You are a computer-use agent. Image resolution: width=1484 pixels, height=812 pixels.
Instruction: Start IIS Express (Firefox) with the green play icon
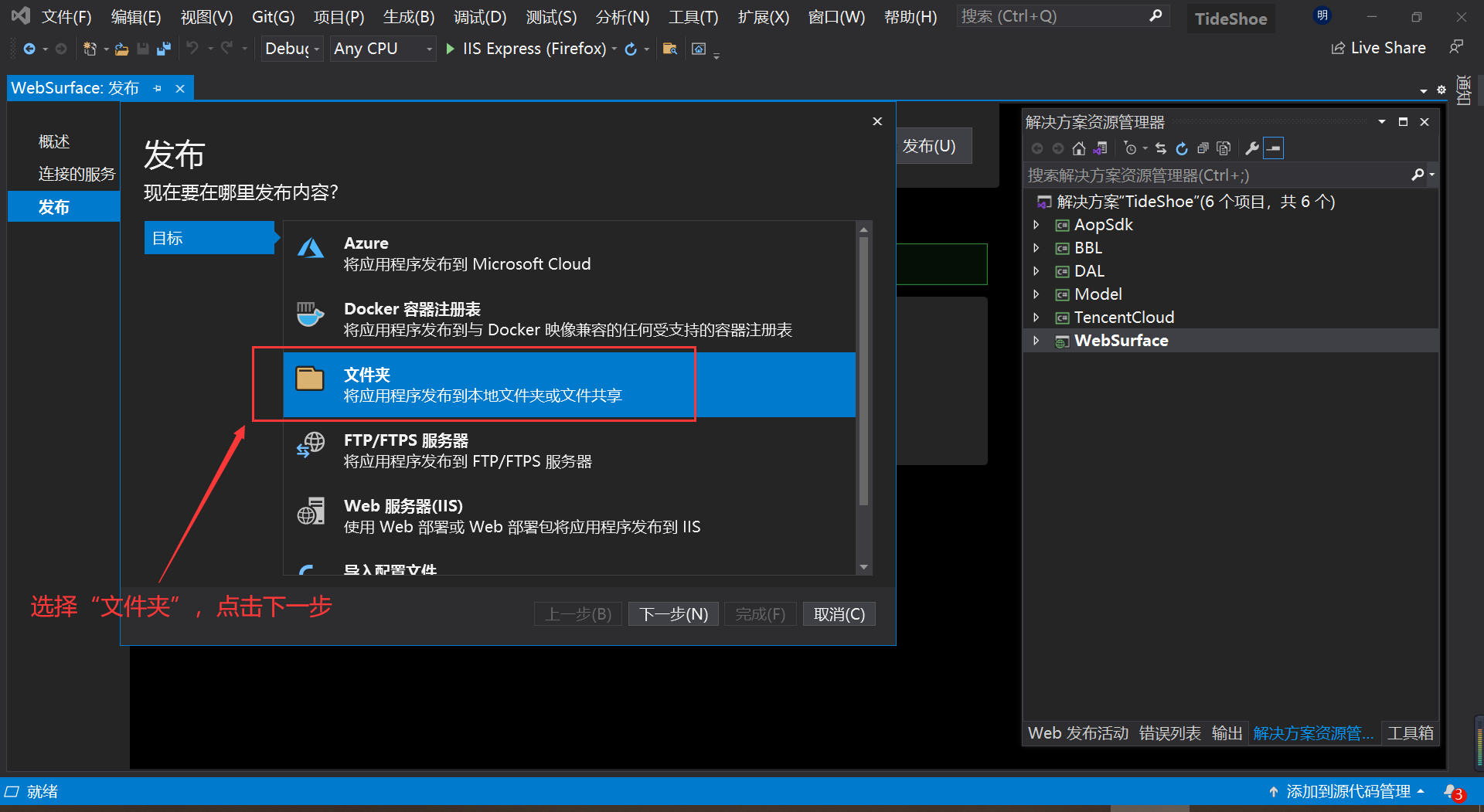click(451, 49)
